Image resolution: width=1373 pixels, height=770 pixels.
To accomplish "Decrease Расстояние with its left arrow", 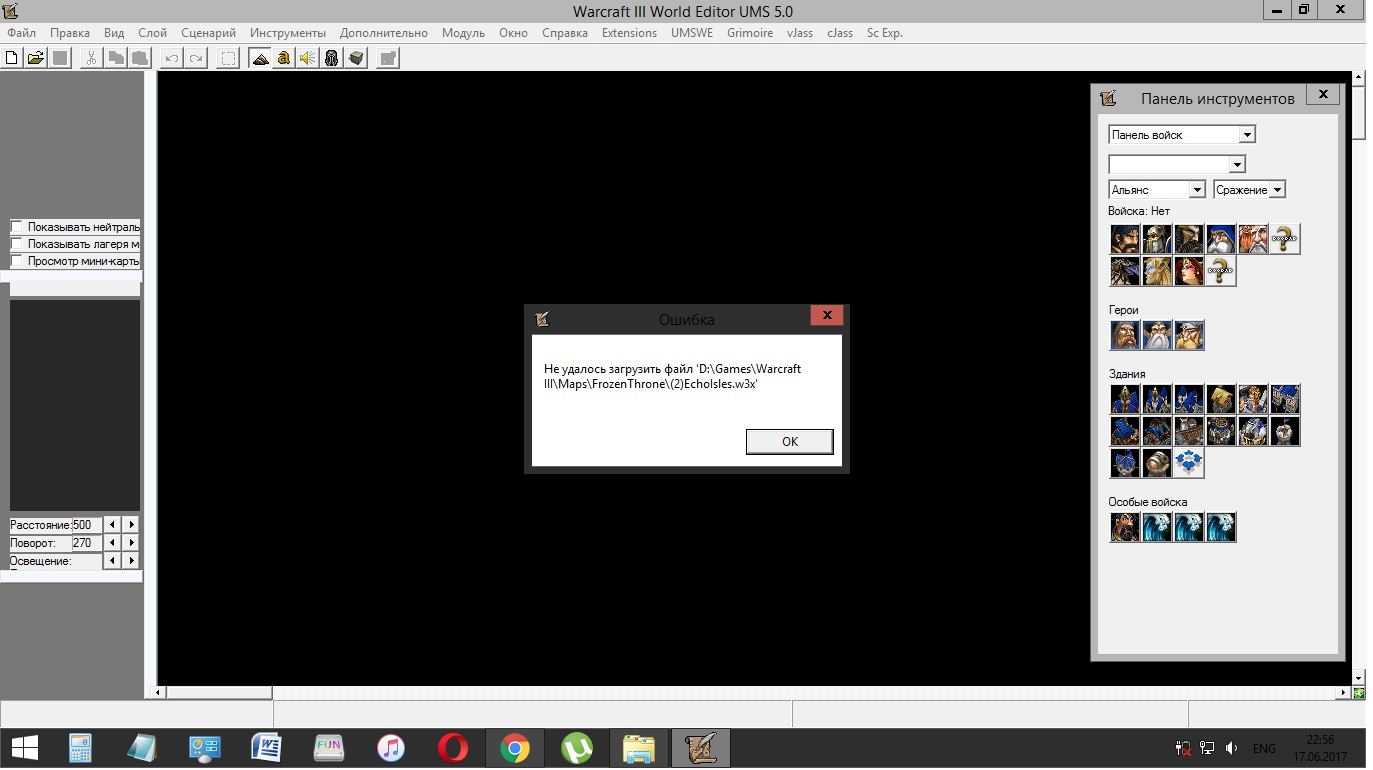I will [112, 525].
